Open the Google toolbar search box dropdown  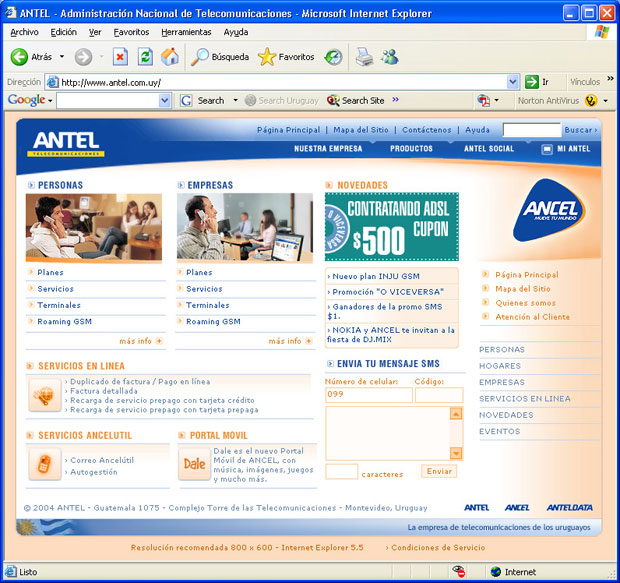point(166,100)
